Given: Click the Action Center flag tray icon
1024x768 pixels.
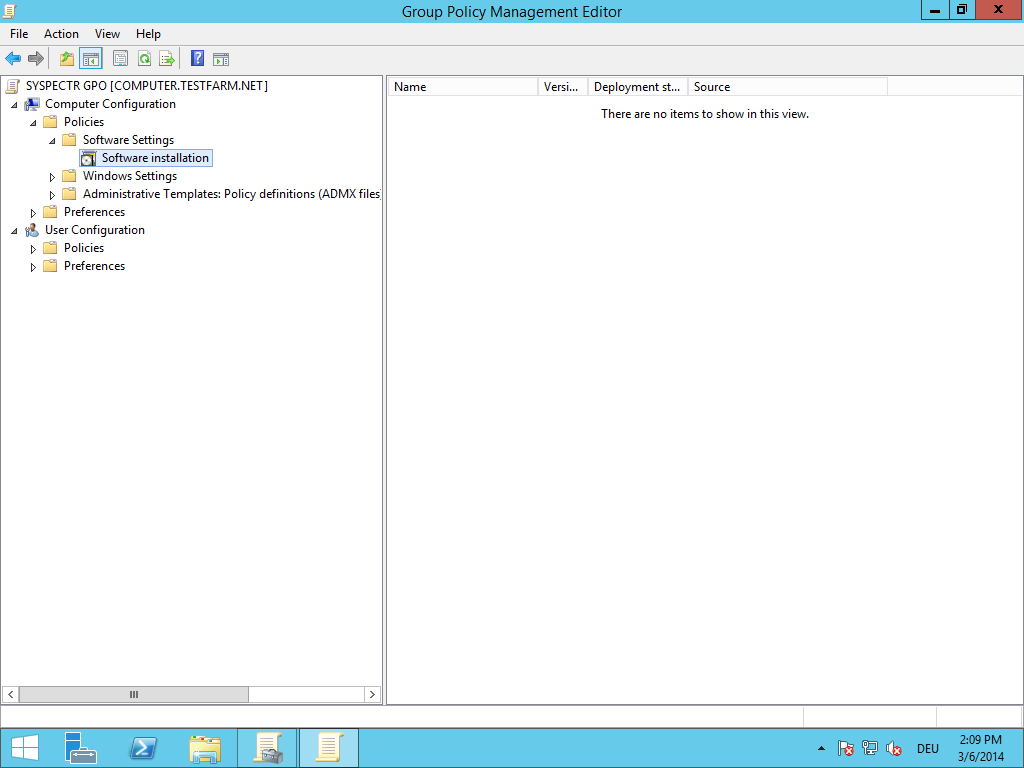Looking at the screenshot, I should [845, 748].
